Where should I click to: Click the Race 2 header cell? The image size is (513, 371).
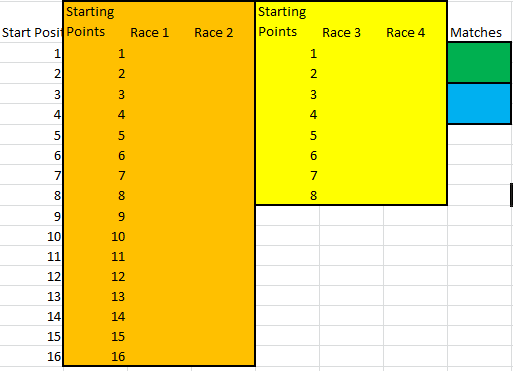tap(214, 33)
